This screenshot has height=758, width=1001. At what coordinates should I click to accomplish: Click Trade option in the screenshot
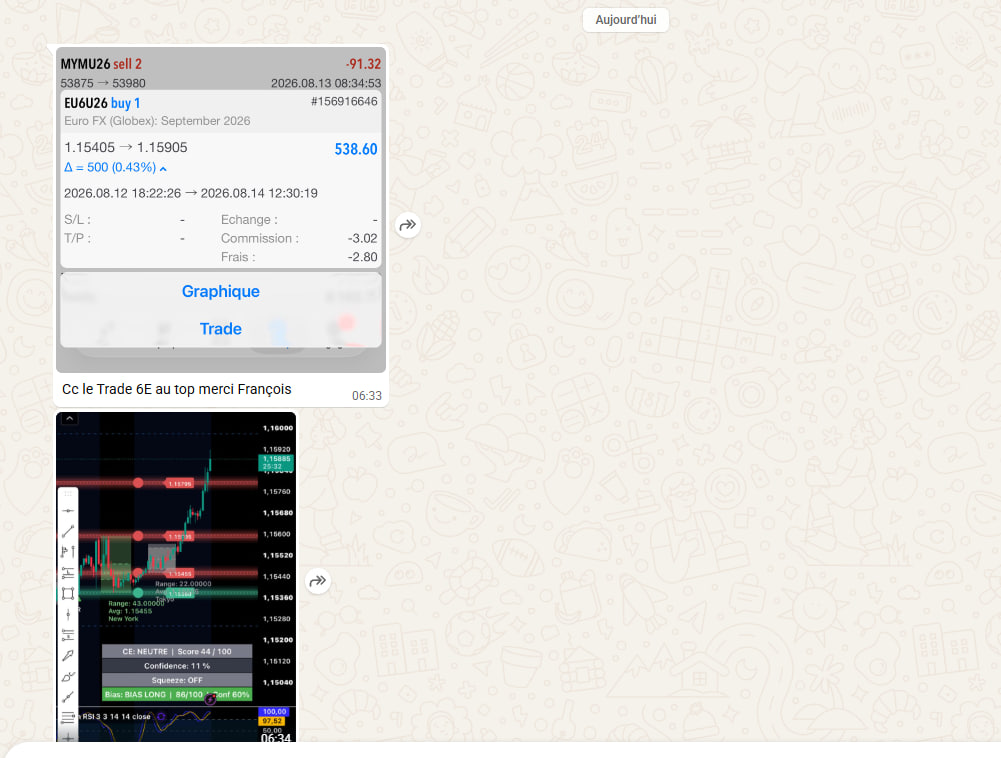pos(221,329)
